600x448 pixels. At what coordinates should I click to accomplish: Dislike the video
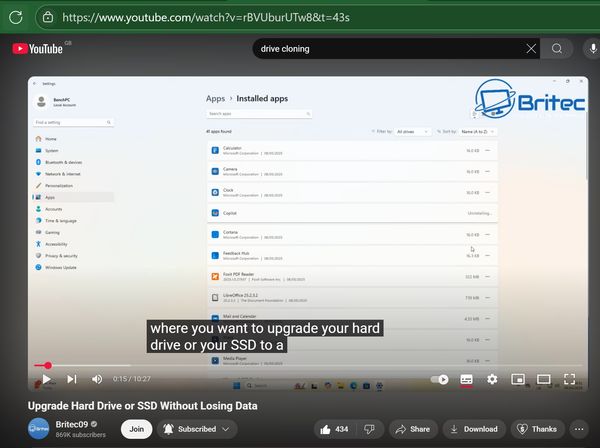(369, 429)
